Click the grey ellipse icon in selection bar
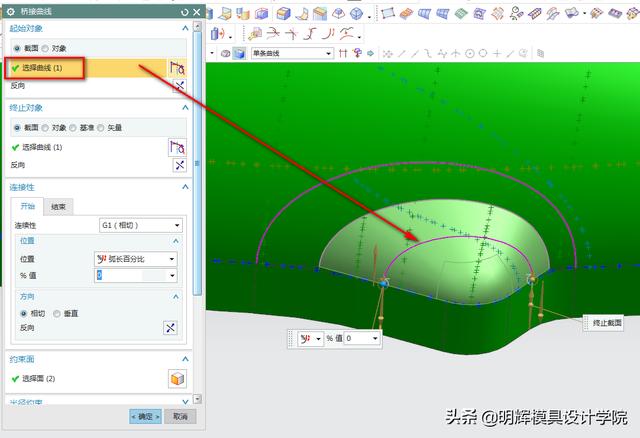This screenshot has width=640, height=438. [225, 53]
